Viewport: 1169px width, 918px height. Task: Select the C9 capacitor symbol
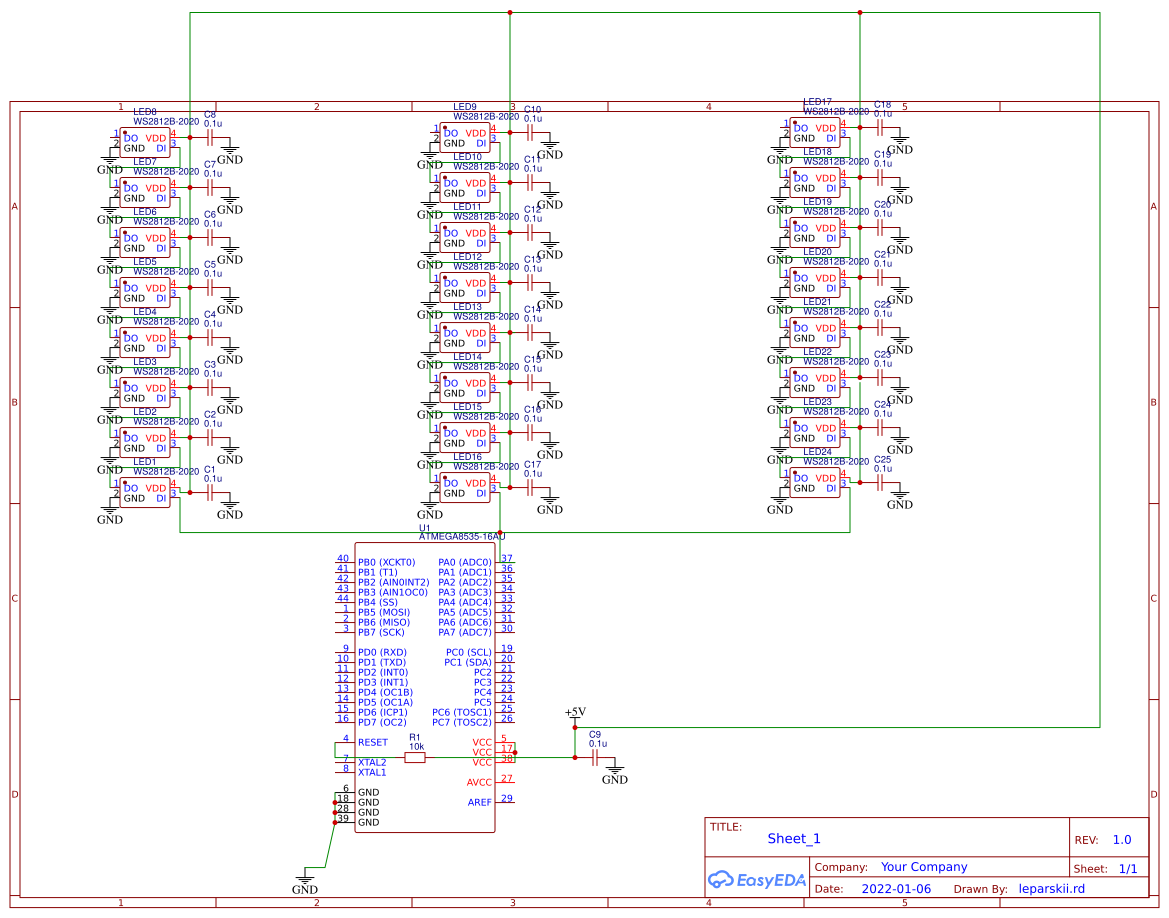[598, 758]
